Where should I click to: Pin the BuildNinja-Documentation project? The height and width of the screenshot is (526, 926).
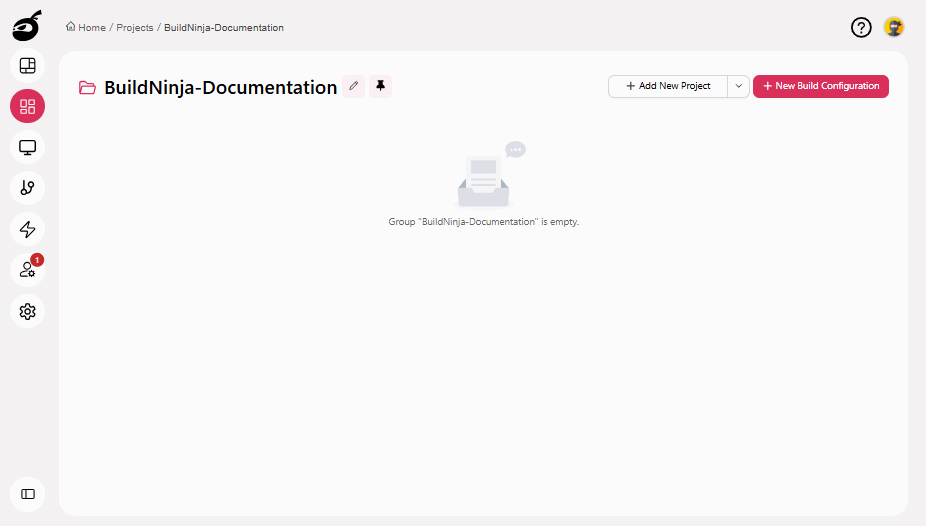pos(380,86)
